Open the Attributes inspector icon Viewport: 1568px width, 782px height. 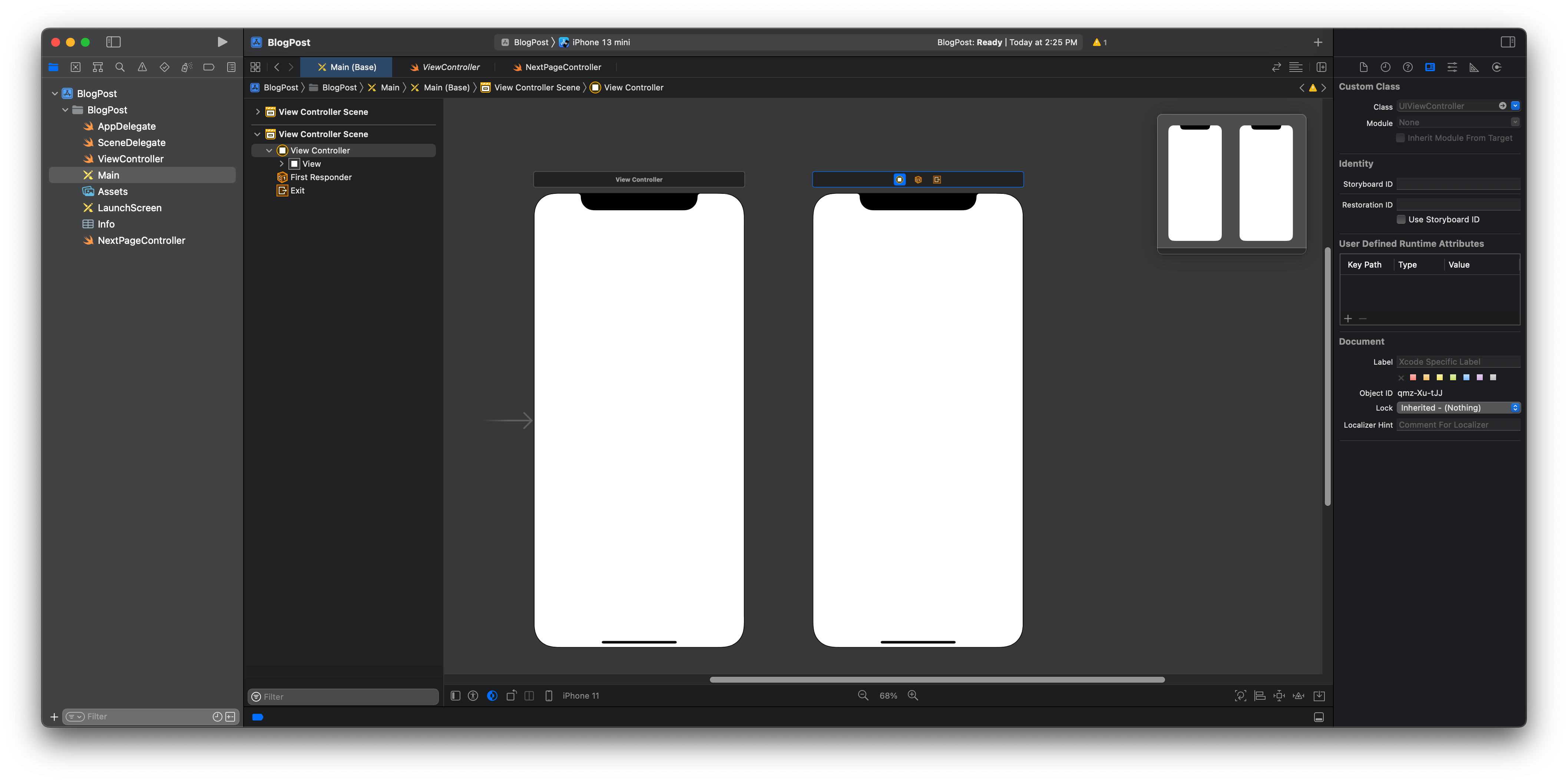tap(1452, 67)
